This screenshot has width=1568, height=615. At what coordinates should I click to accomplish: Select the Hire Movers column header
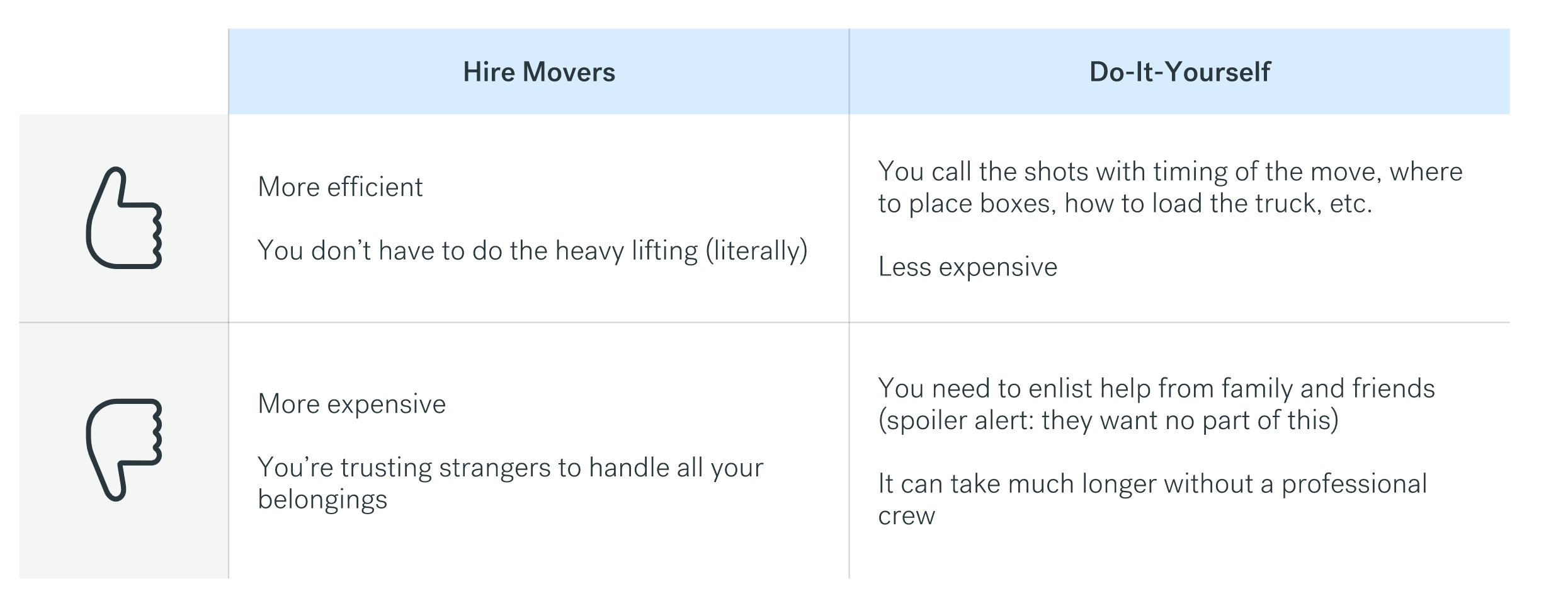click(539, 72)
